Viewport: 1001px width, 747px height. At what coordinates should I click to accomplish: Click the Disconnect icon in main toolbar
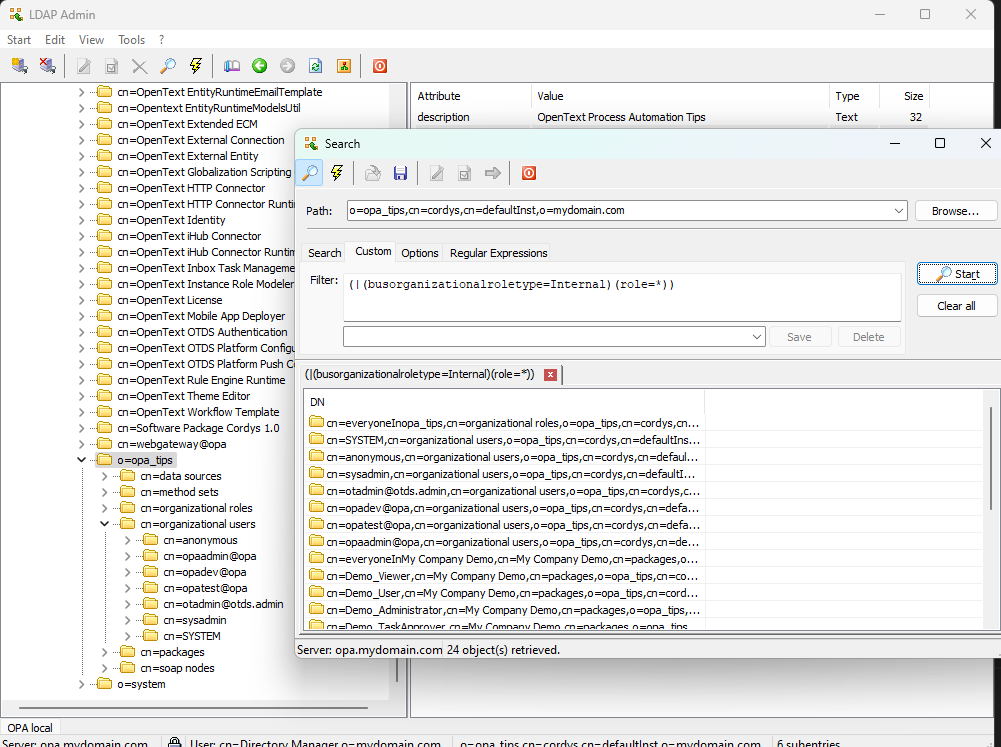pyautogui.click(x=47, y=66)
